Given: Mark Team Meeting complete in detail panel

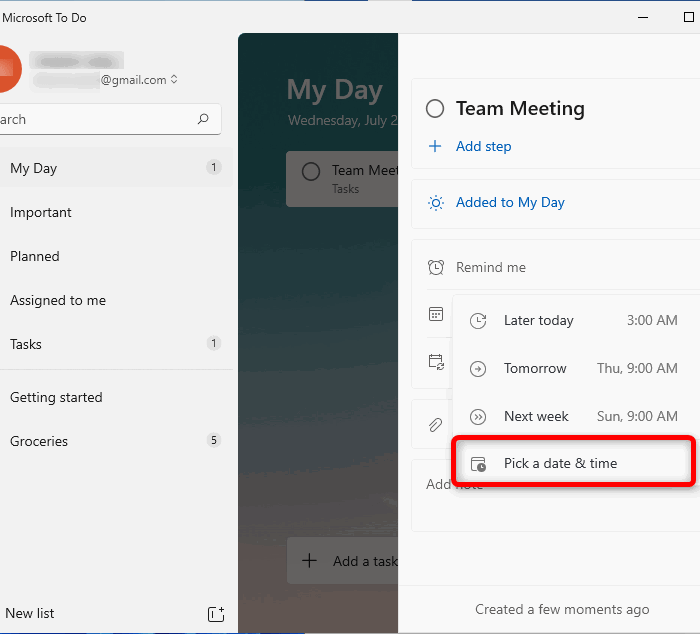Looking at the screenshot, I should (x=435, y=108).
